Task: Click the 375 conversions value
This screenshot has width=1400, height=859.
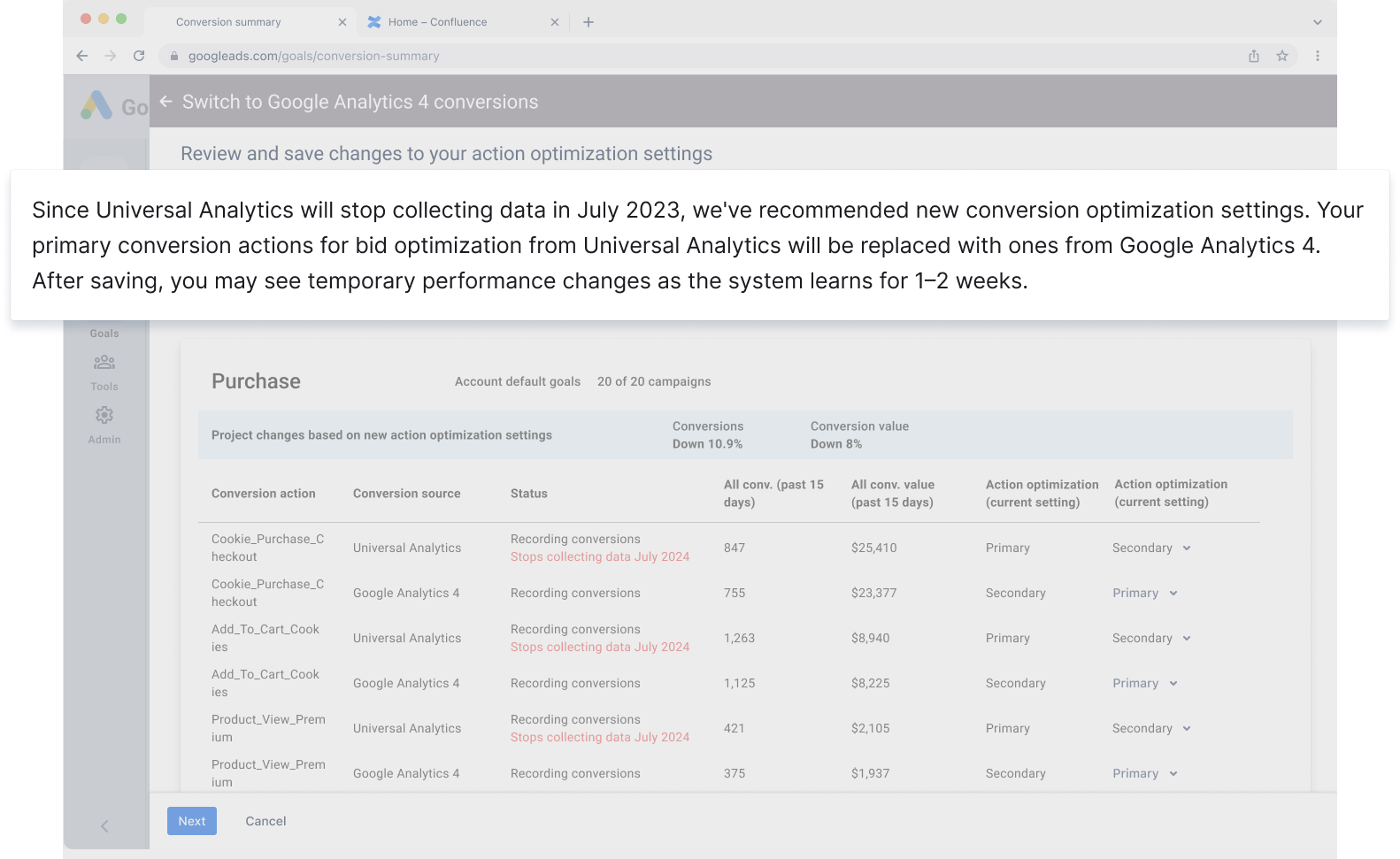Action: (x=735, y=773)
